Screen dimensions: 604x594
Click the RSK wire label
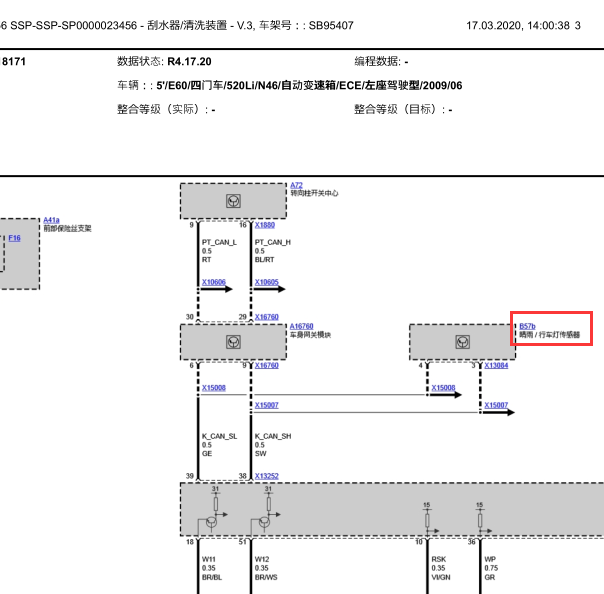pos(439,559)
